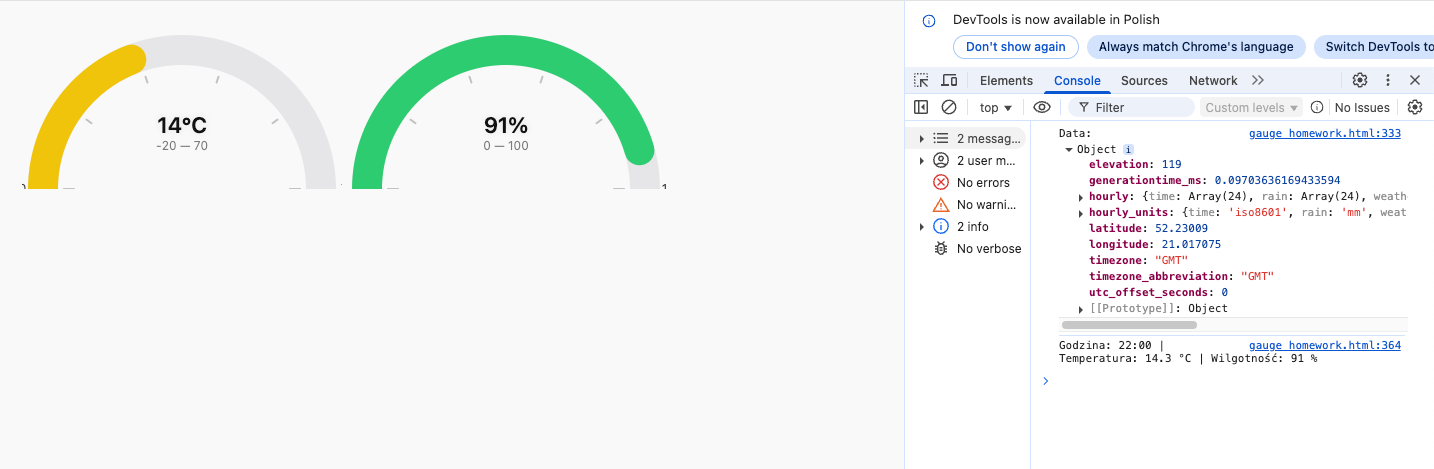1434x469 pixels.
Task: Expand the 2 messages sidebar group
Action: click(921, 139)
